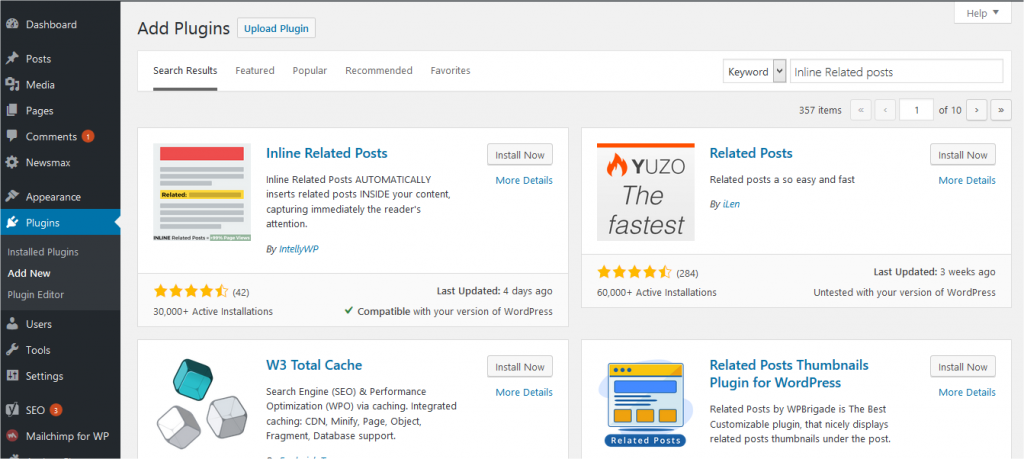Go to next page of results
Image resolution: width=1024 pixels, height=459 pixels.
[976, 110]
